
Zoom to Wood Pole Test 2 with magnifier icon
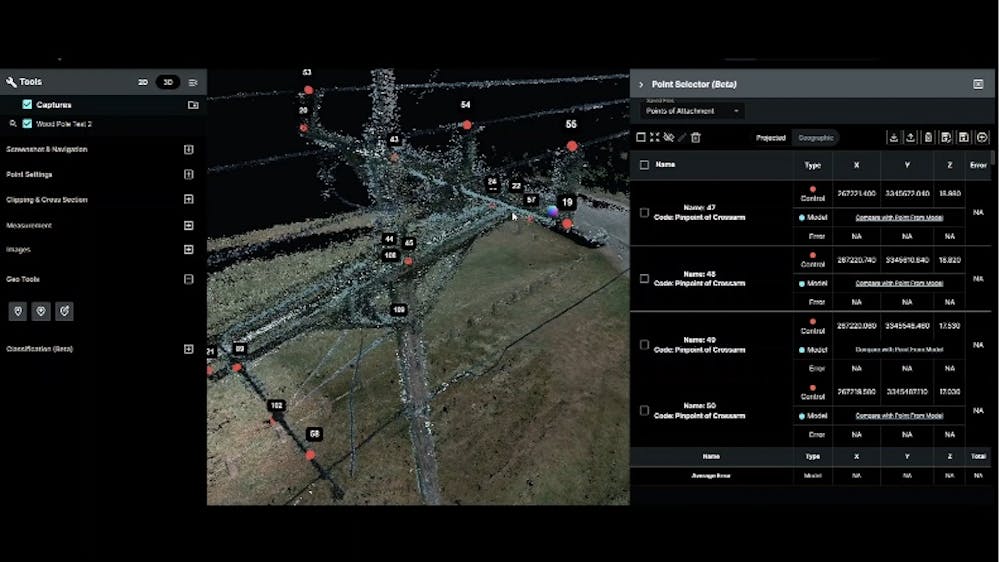[x=13, y=124]
